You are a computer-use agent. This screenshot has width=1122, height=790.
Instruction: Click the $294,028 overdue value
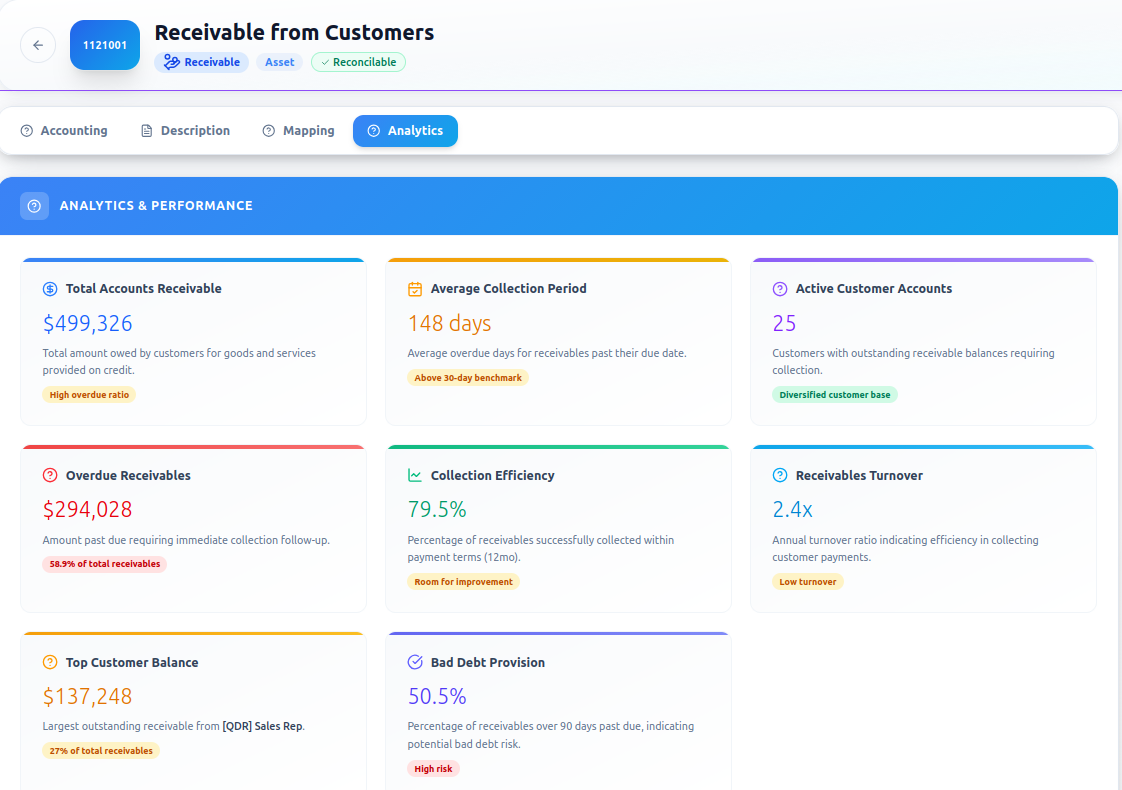pos(87,509)
